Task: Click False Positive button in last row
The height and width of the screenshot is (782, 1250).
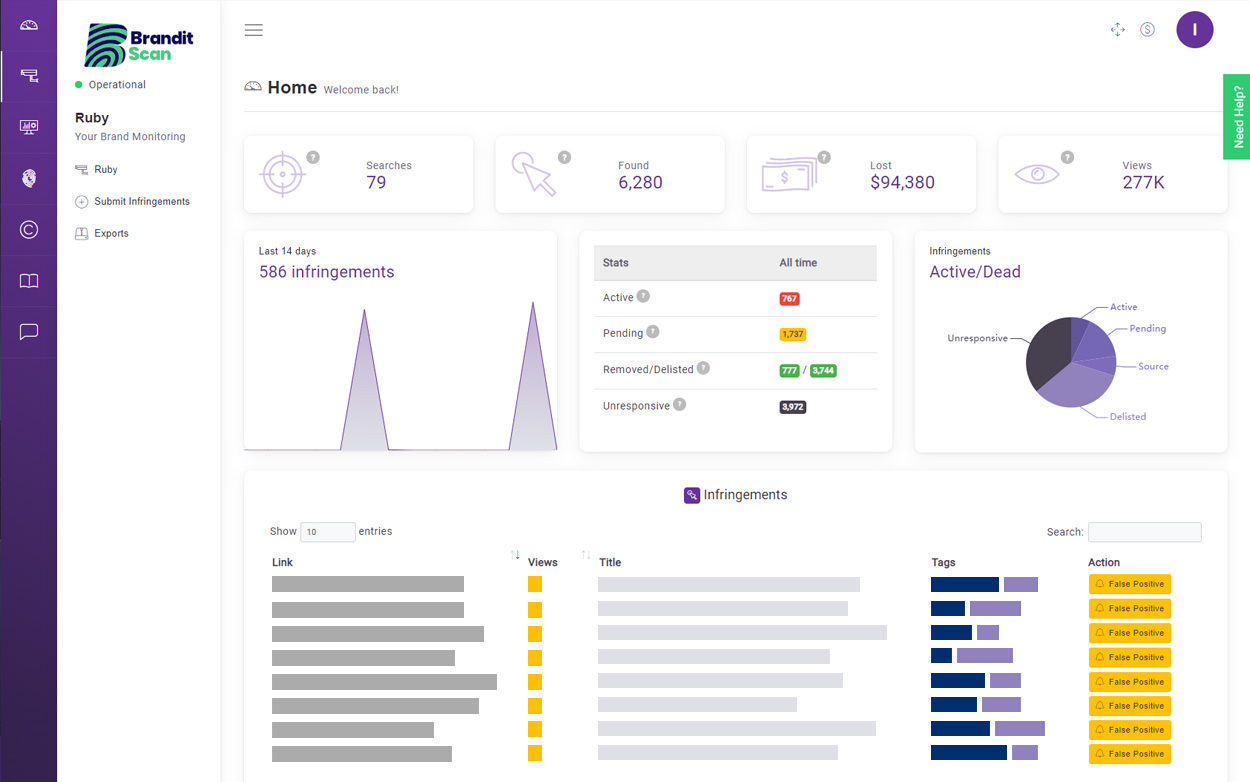Action: (x=1130, y=754)
